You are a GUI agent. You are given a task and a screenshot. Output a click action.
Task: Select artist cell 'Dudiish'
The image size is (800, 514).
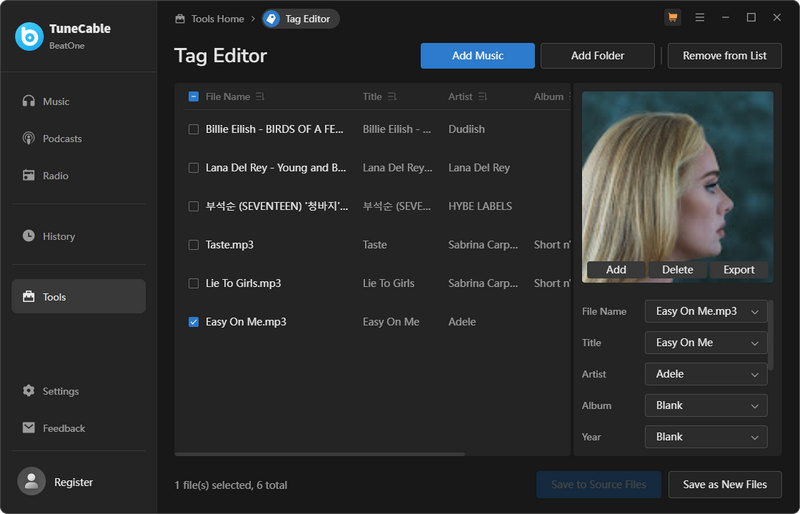pos(466,129)
